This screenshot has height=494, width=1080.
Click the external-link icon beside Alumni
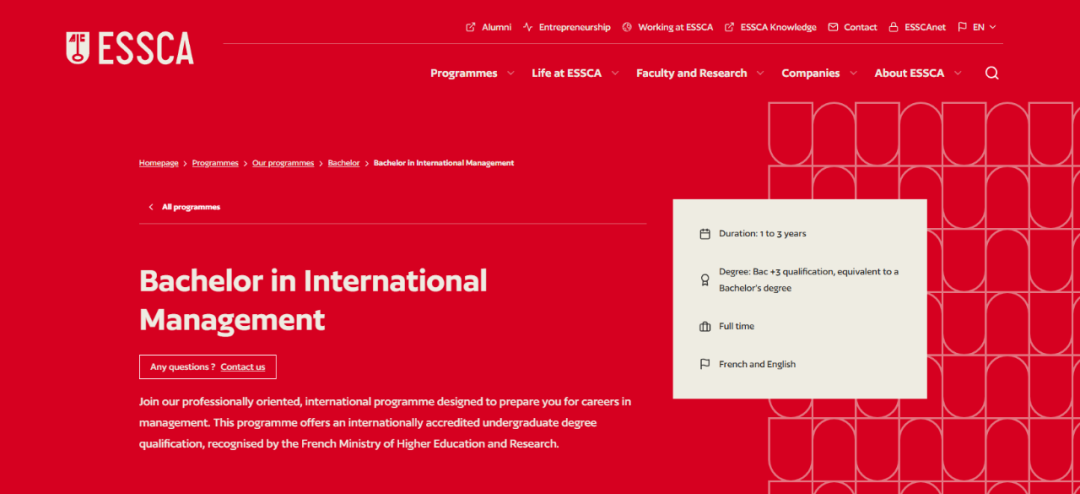point(470,28)
